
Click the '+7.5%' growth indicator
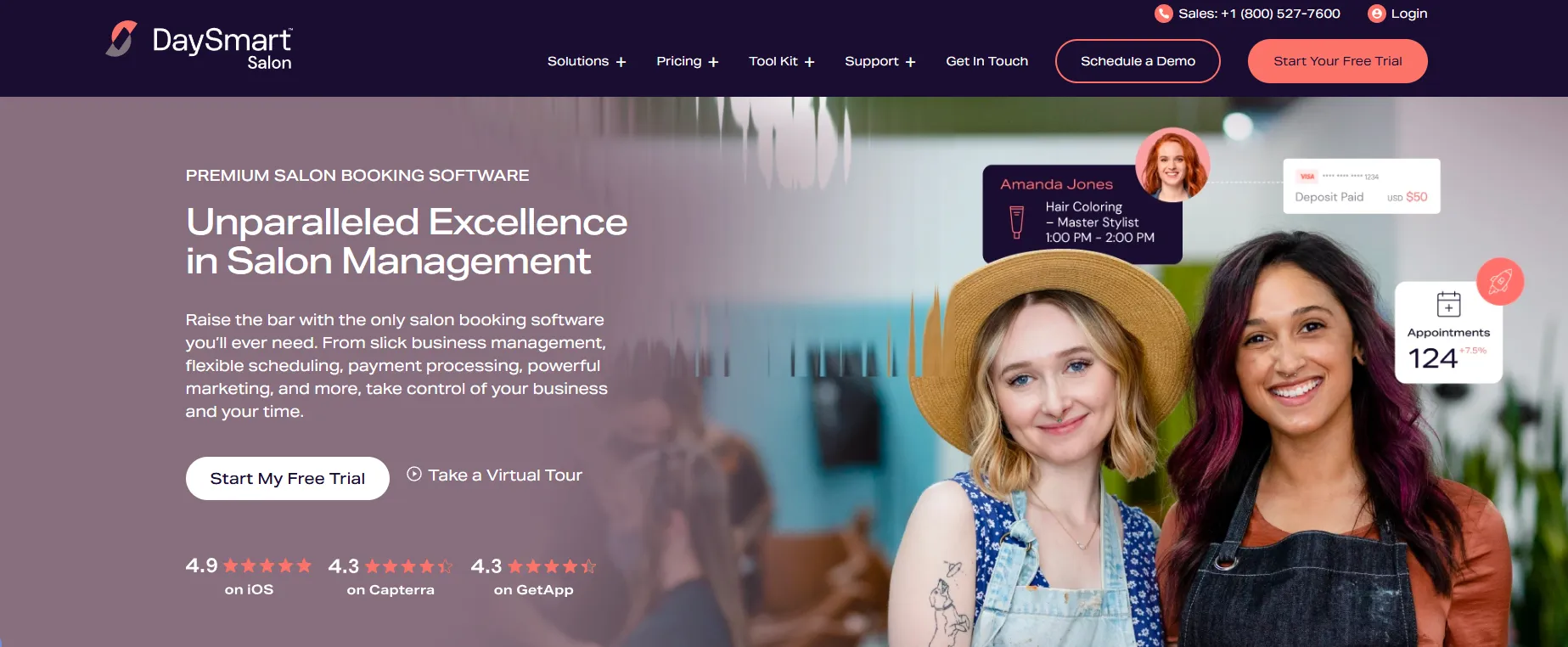point(1473,351)
